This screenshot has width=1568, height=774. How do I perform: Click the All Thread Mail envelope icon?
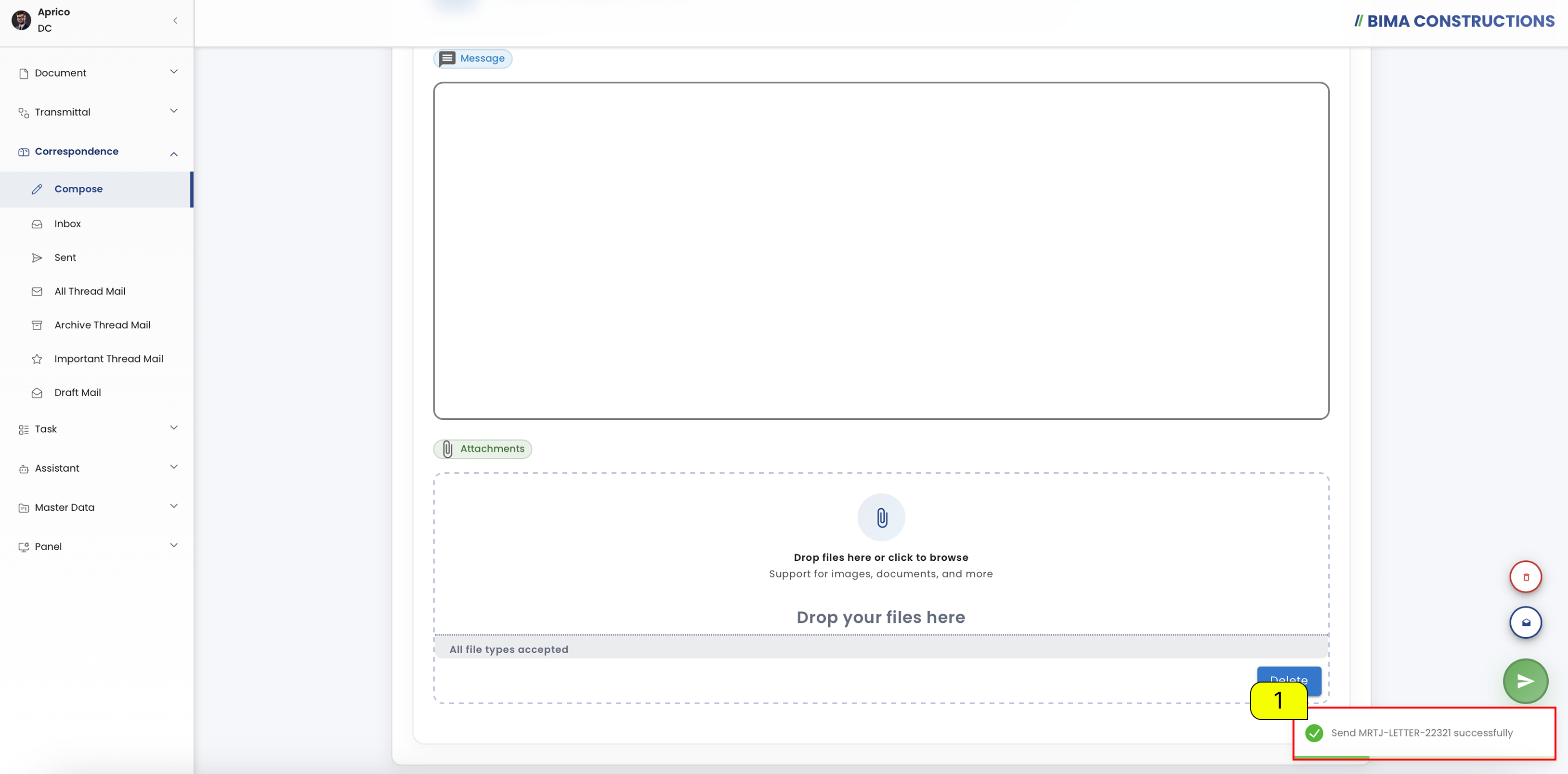point(37,292)
